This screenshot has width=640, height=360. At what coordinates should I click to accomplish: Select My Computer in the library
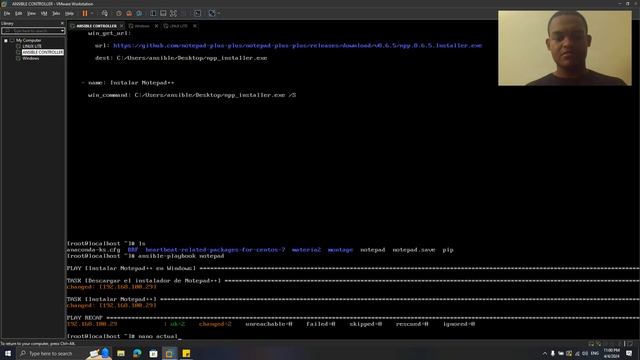tap(28, 40)
